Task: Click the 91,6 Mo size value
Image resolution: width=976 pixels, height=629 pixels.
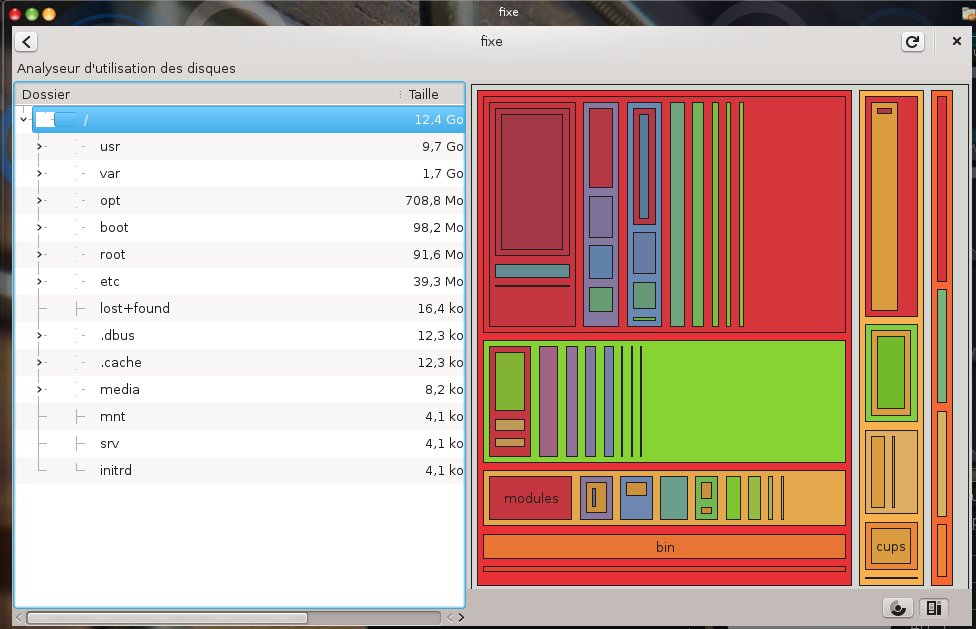Action: tap(438, 254)
